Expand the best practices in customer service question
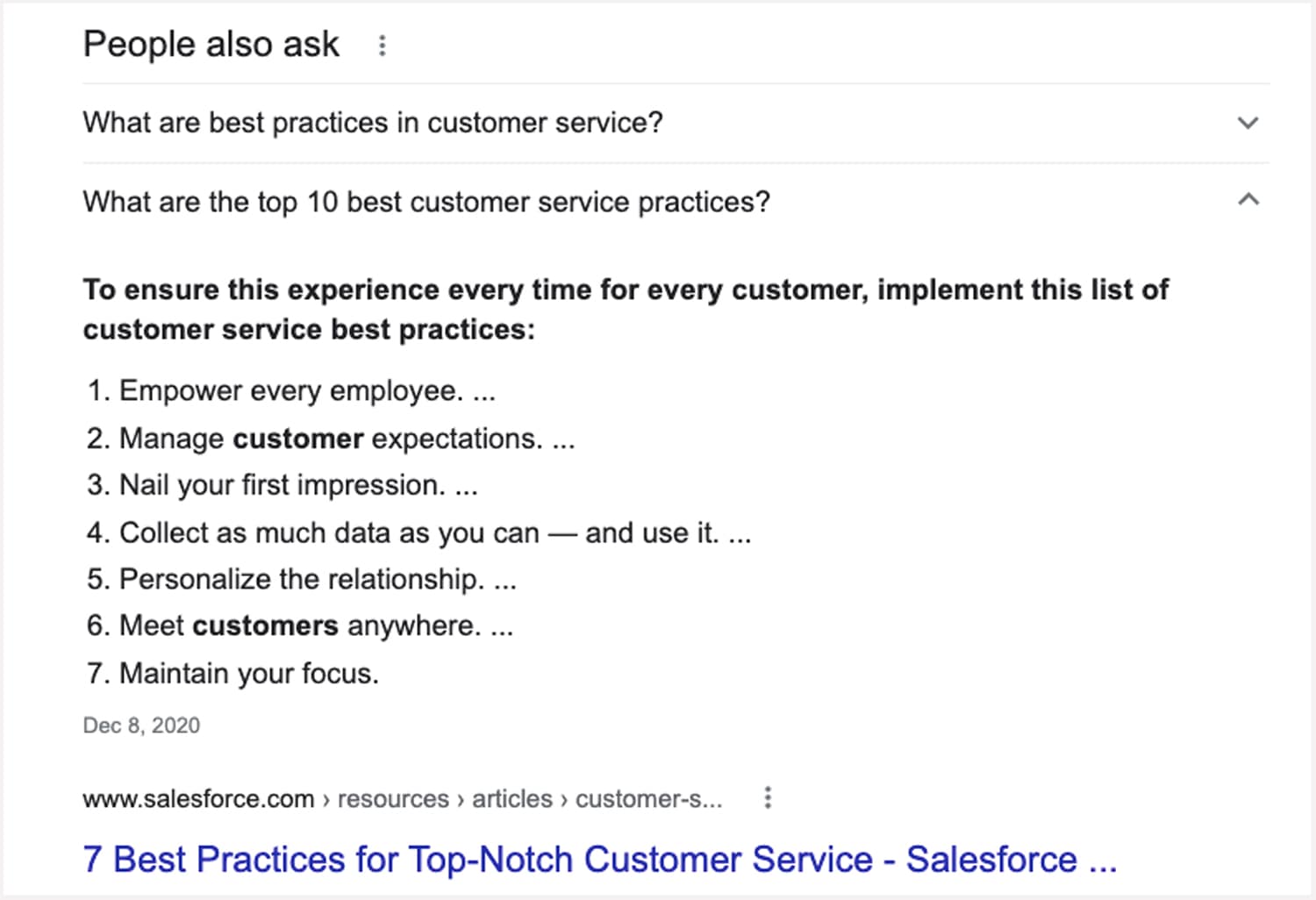This screenshot has width=1316, height=900. click(1248, 123)
